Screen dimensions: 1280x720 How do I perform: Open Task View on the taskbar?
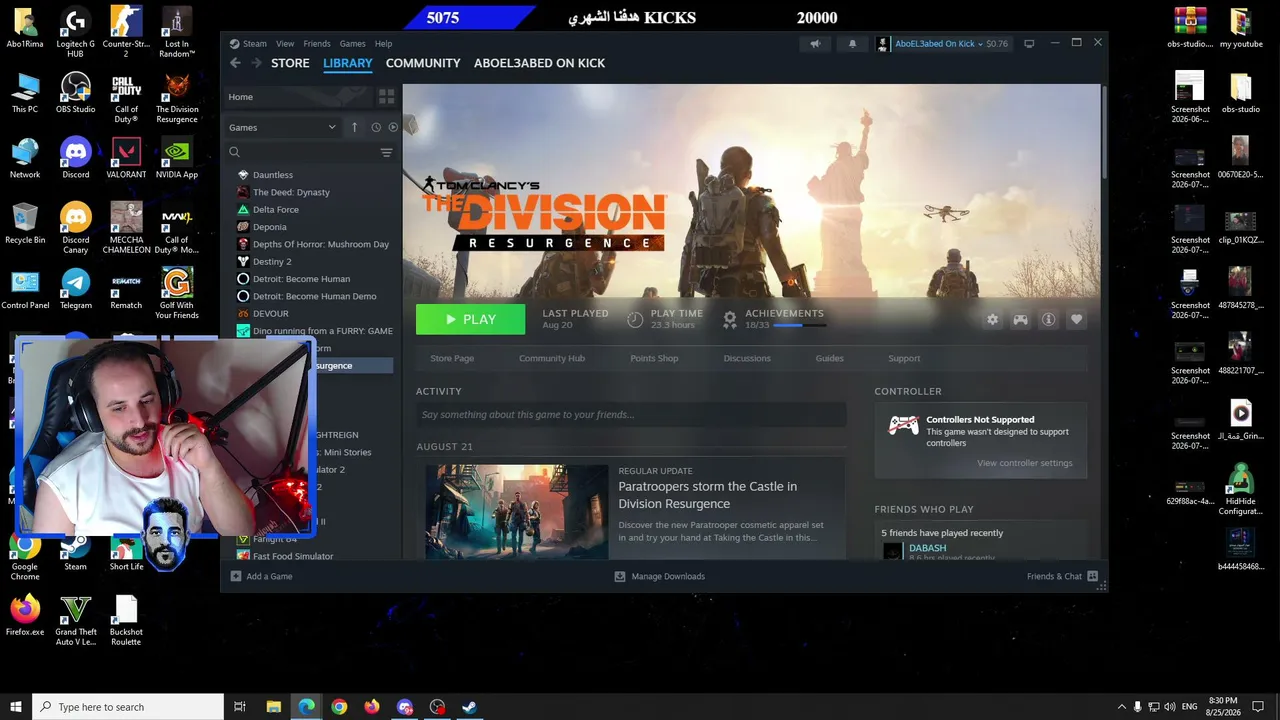[240, 707]
